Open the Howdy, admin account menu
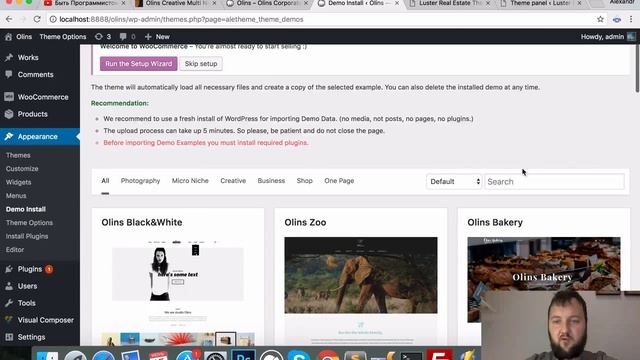 [x=608, y=37]
